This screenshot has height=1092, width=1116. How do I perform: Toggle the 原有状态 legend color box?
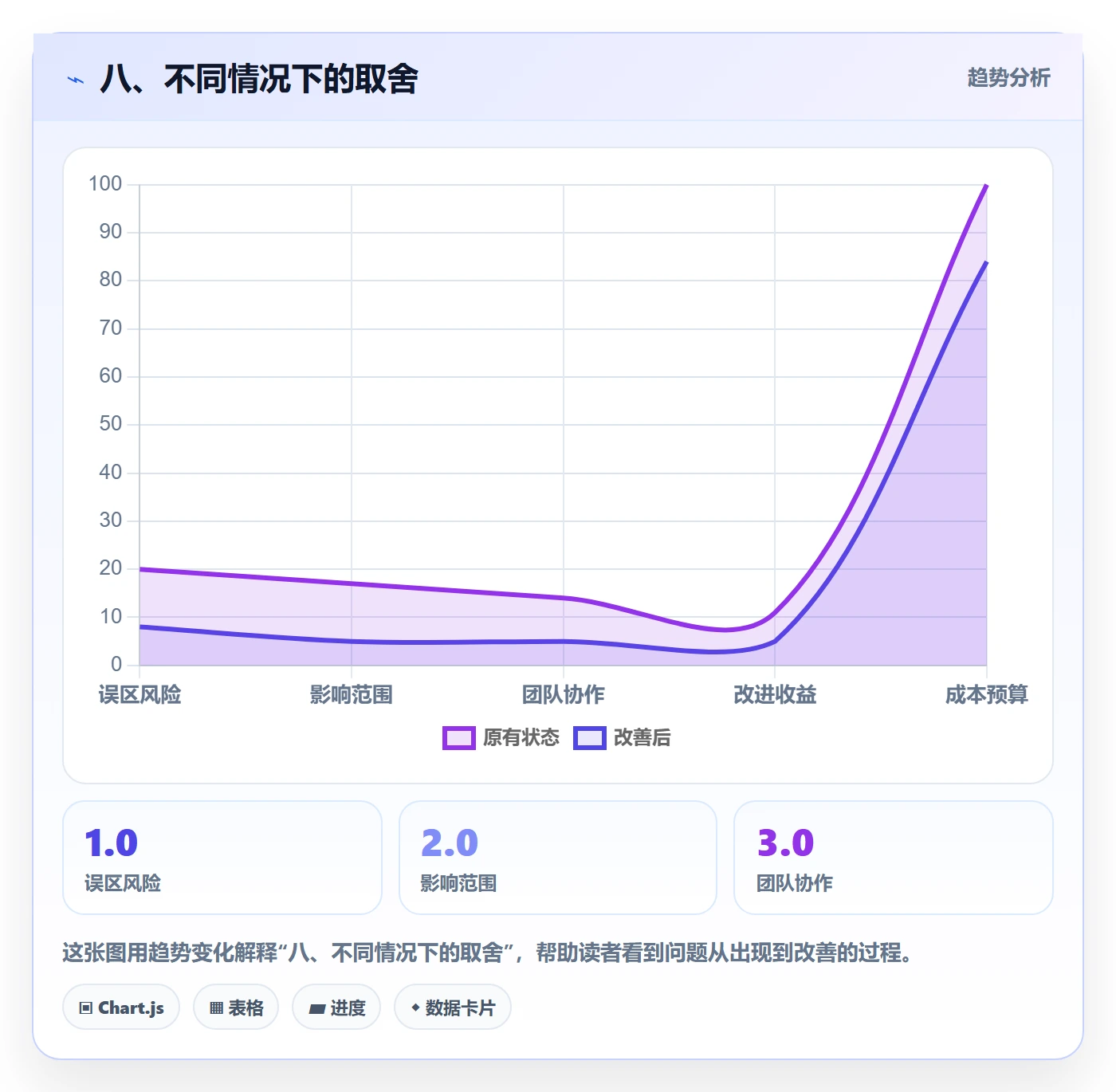459,738
